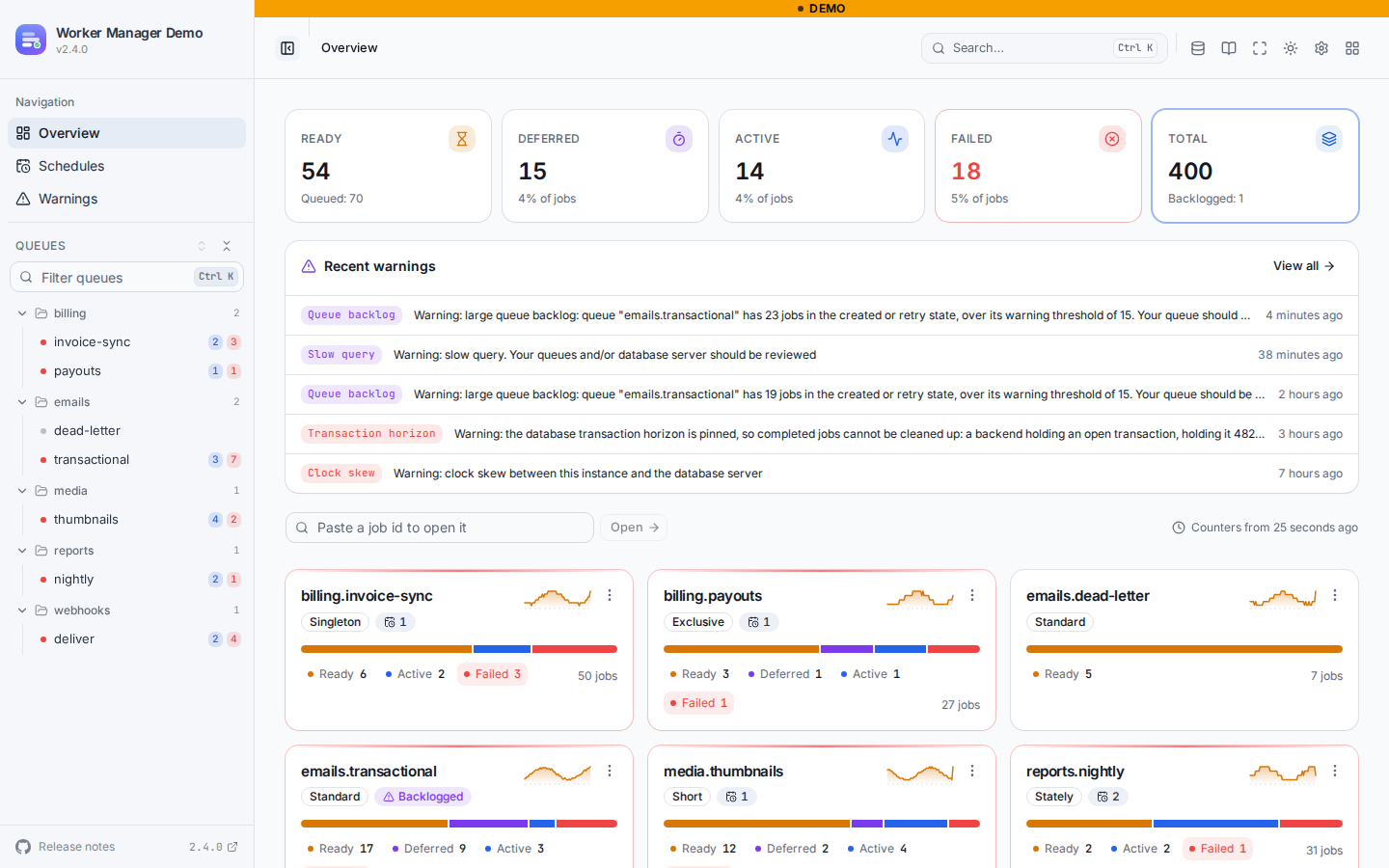The width and height of the screenshot is (1389, 868).
Task: Click the pulse icon on the Active card
Action: tap(895, 139)
